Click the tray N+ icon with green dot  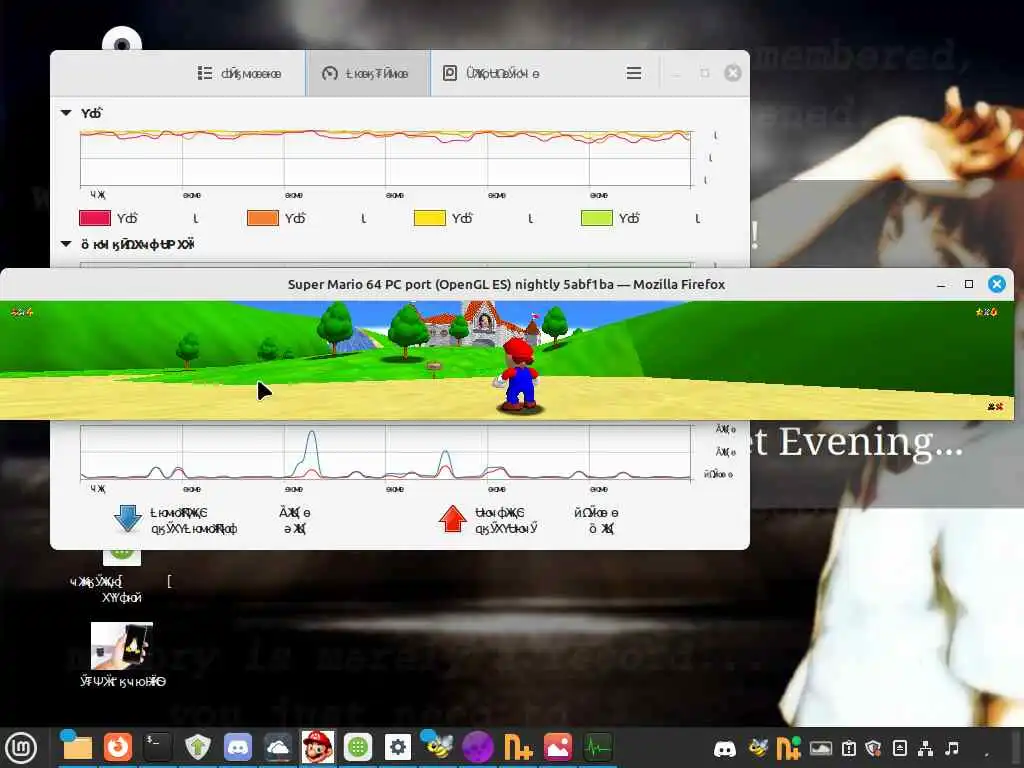coord(788,748)
